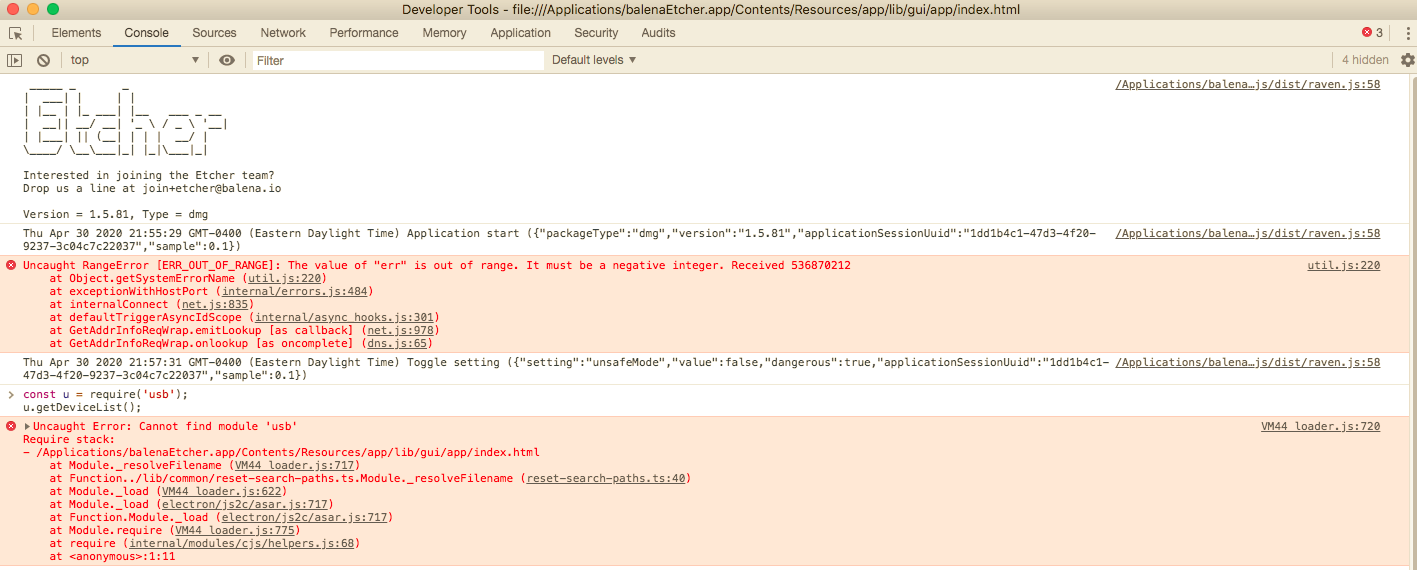1417x570 pixels.
Task: Click the 4 hidden messages label
Action: [1365, 60]
